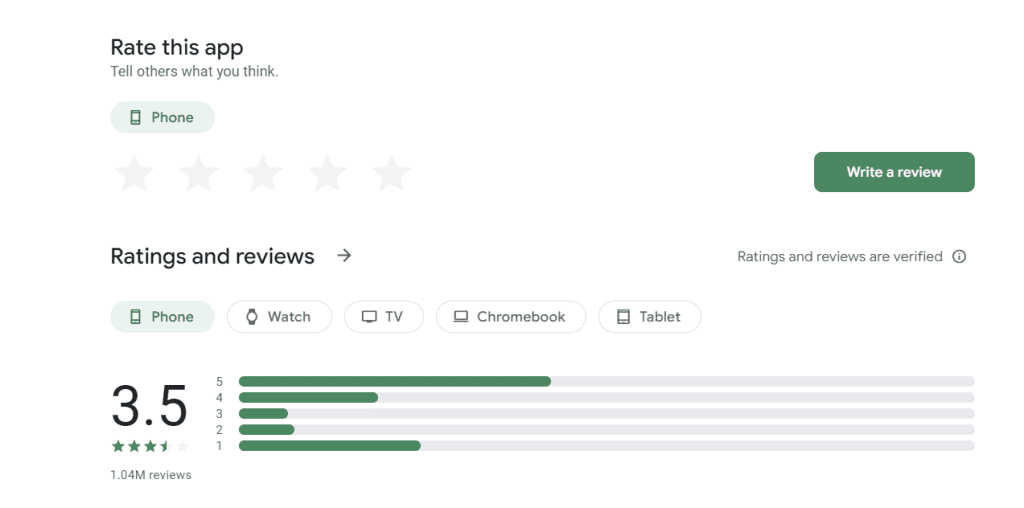Rate the app five stars
Screen dimensions: 1024x508
(391, 173)
